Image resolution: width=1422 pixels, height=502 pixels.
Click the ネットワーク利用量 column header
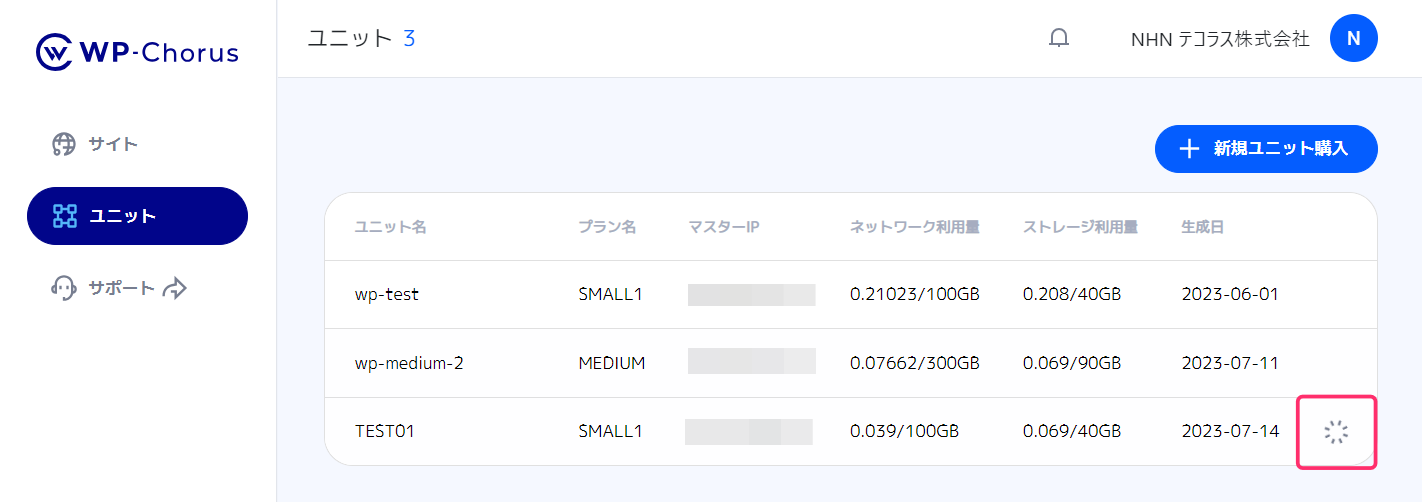(914, 227)
